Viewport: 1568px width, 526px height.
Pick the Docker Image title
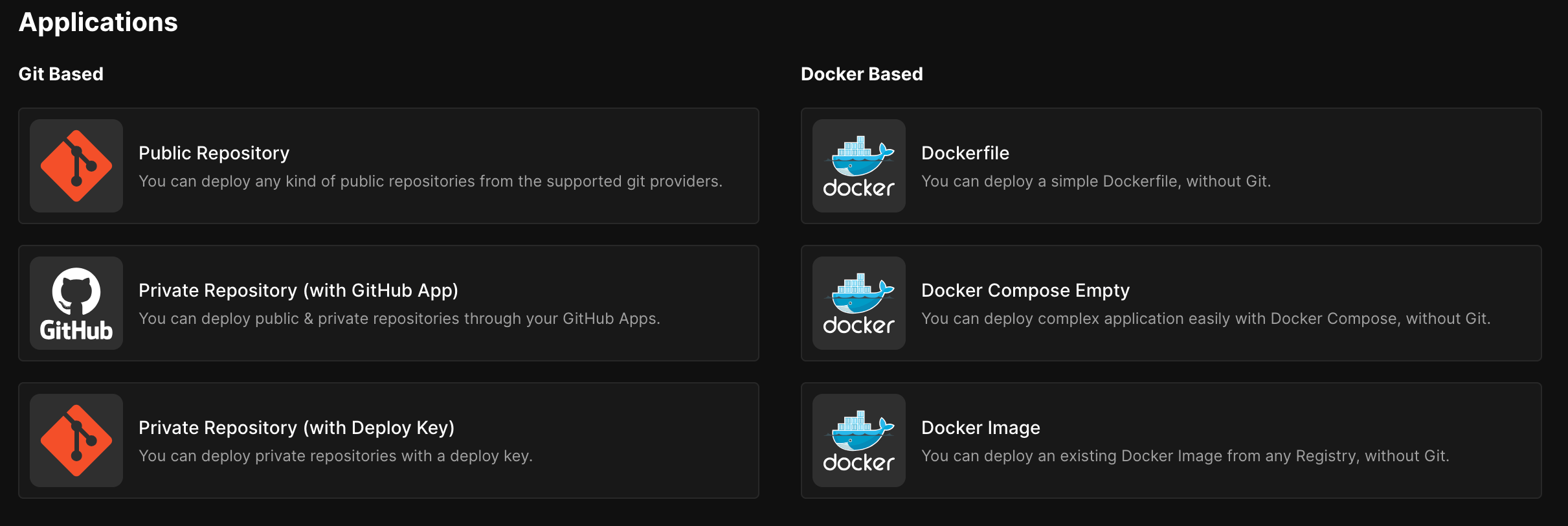980,428
